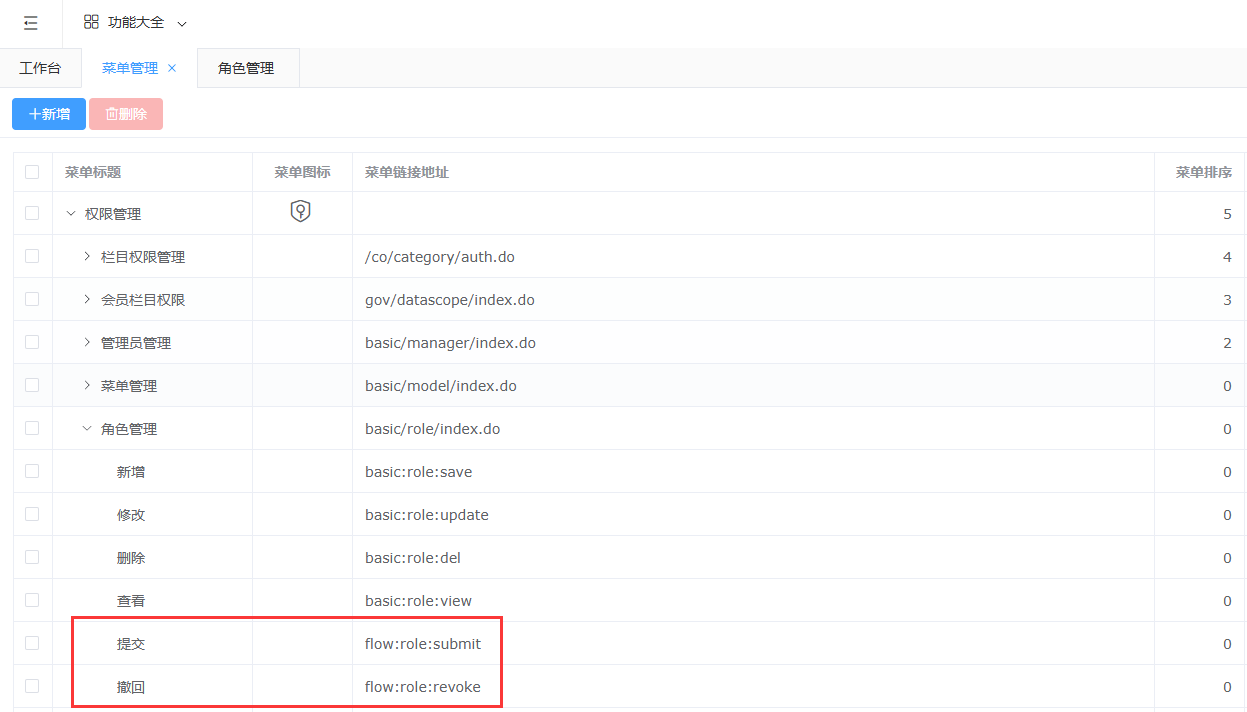Click the 功能大全 grid icon
The image size is (1247, 712).
[x=91, y=22]
